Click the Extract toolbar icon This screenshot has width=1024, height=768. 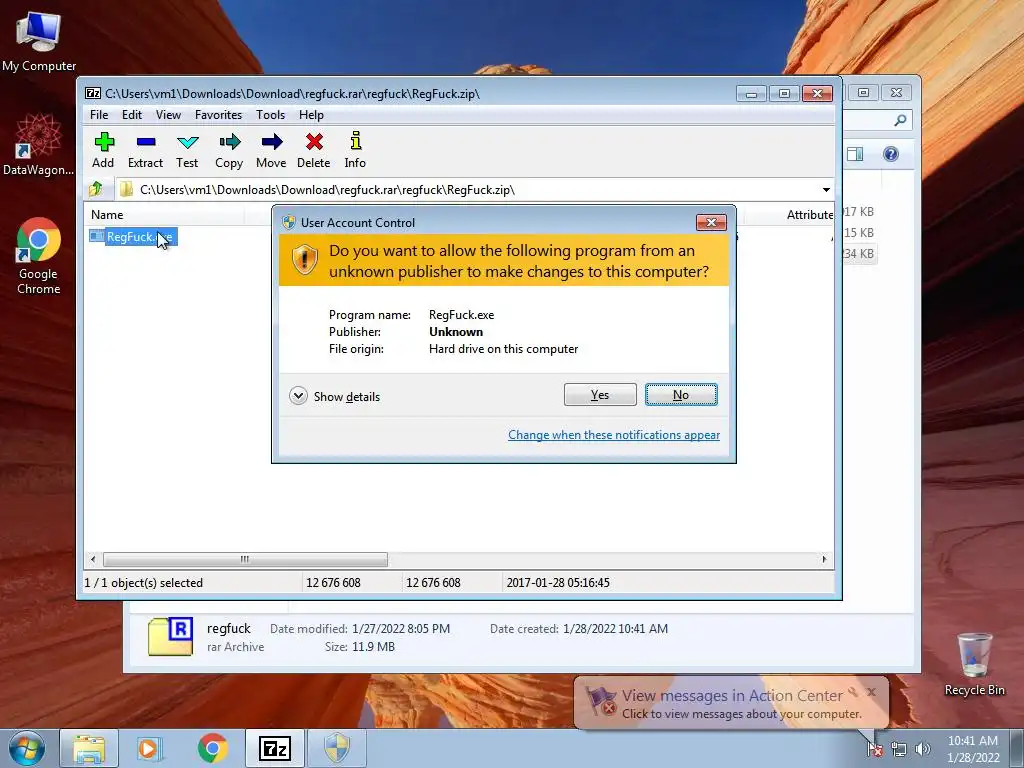point(145,151)
